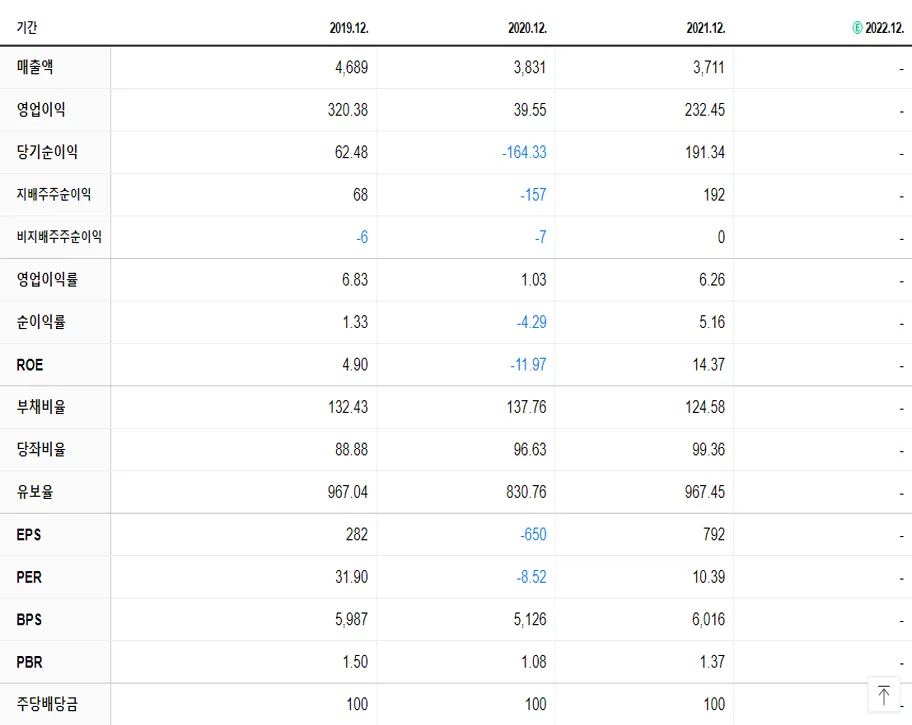The image size is (912, 725).
Task: Select the 2019.12. column header
Action: pos(349,28)
